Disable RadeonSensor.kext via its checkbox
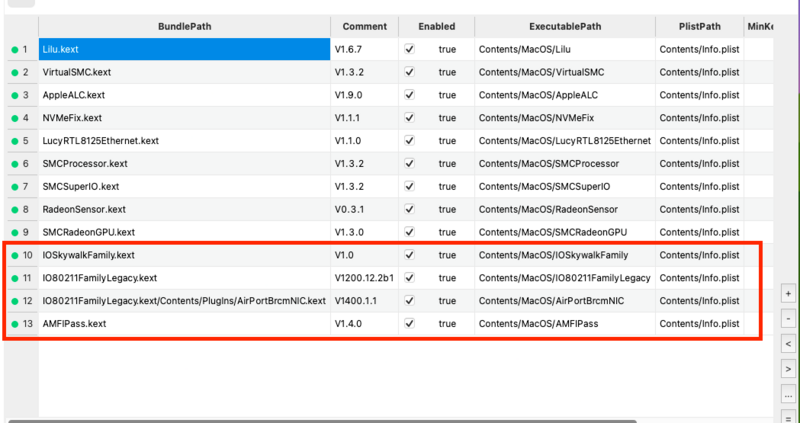This screenshot has width=800, height=423. (x=409, y=209)
